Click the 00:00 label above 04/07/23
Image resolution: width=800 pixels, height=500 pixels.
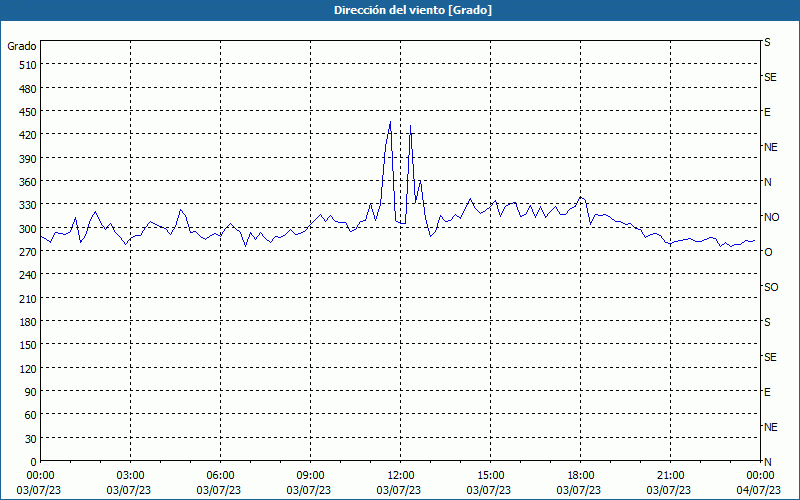coord(760,476)
